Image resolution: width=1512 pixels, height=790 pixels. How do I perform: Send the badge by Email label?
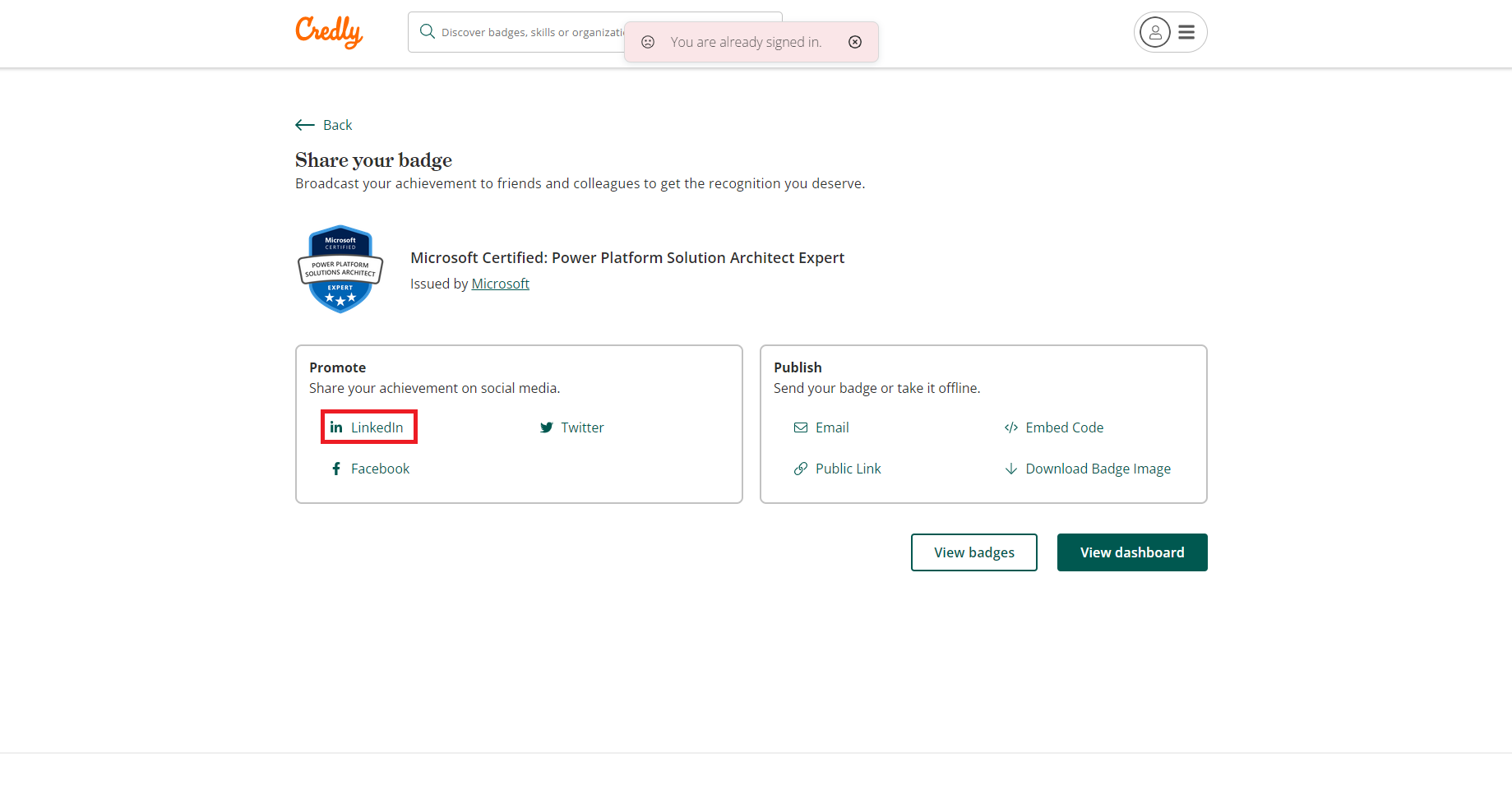(832, 427)
